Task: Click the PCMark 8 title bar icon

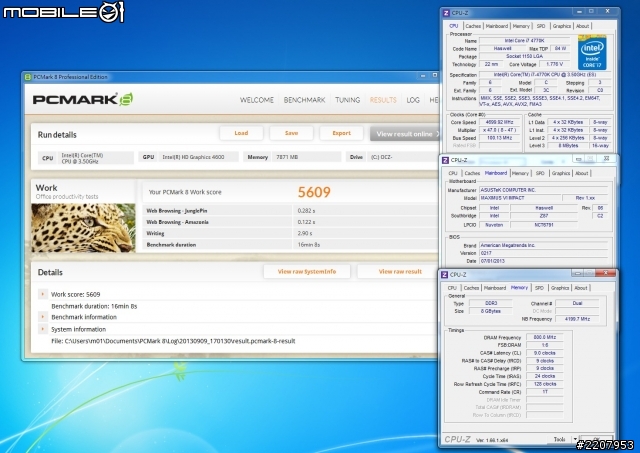Action: (28, 77)
